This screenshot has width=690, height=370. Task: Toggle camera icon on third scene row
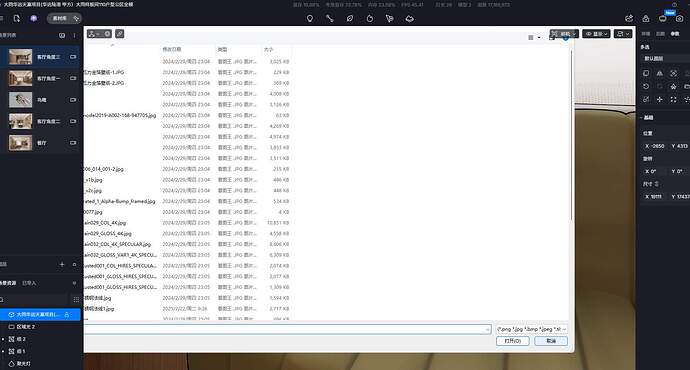pyautogui.click(x=73, y=100)
